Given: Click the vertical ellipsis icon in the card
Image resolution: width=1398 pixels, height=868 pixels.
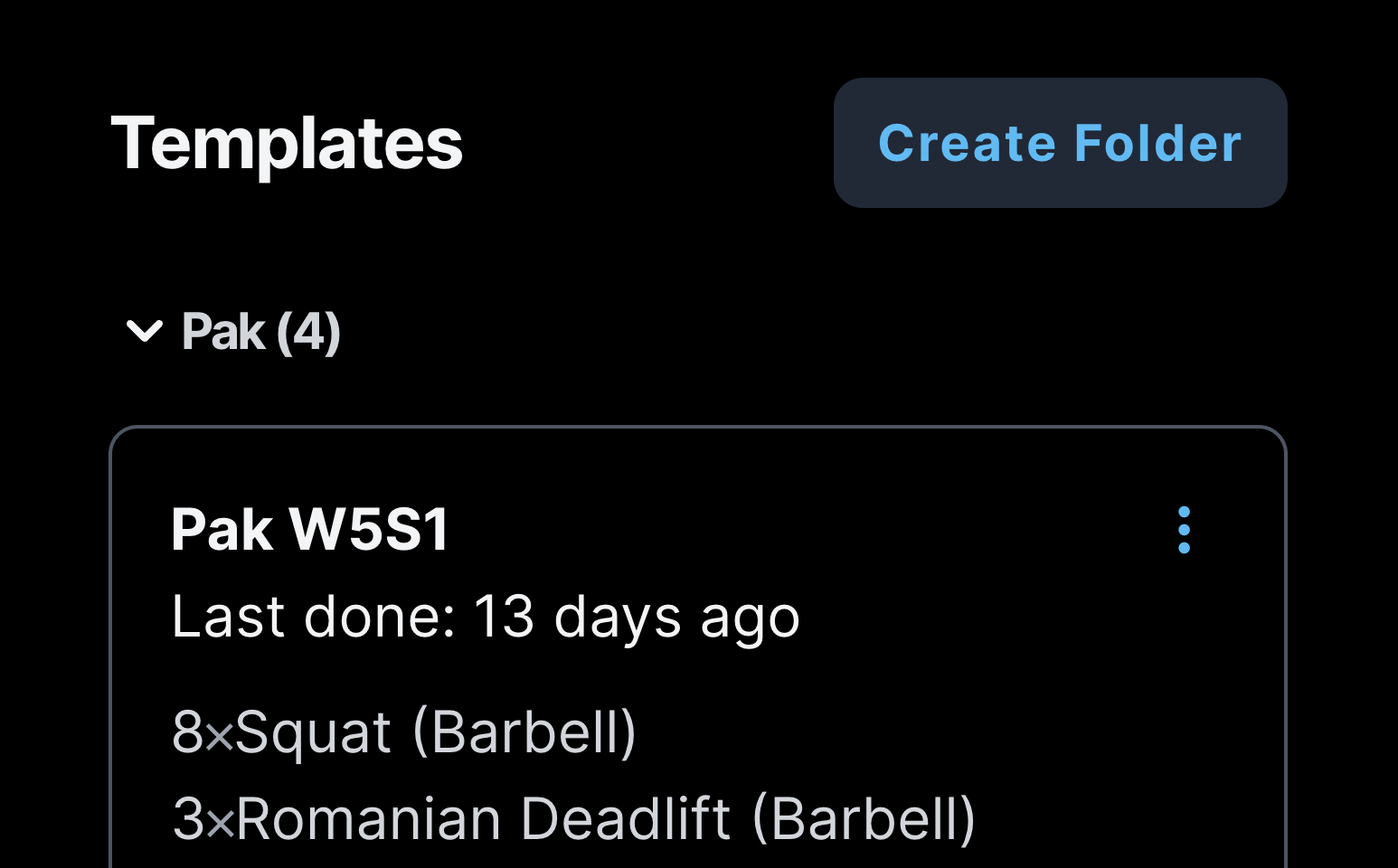Looking at the screenshot, I should 1184,530.
